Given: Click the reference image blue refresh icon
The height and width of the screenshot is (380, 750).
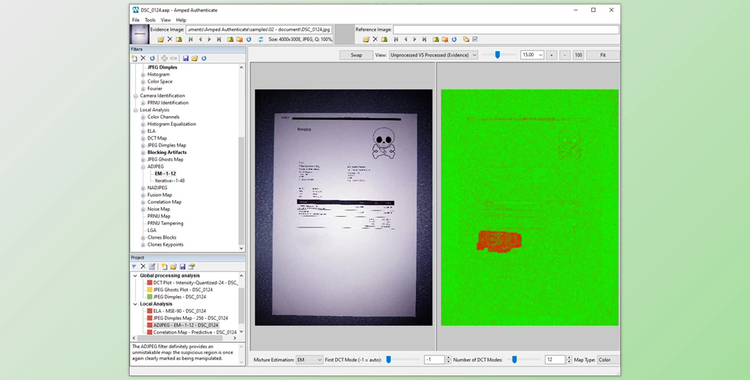Looking at the screenshot, I should point(454,39).
